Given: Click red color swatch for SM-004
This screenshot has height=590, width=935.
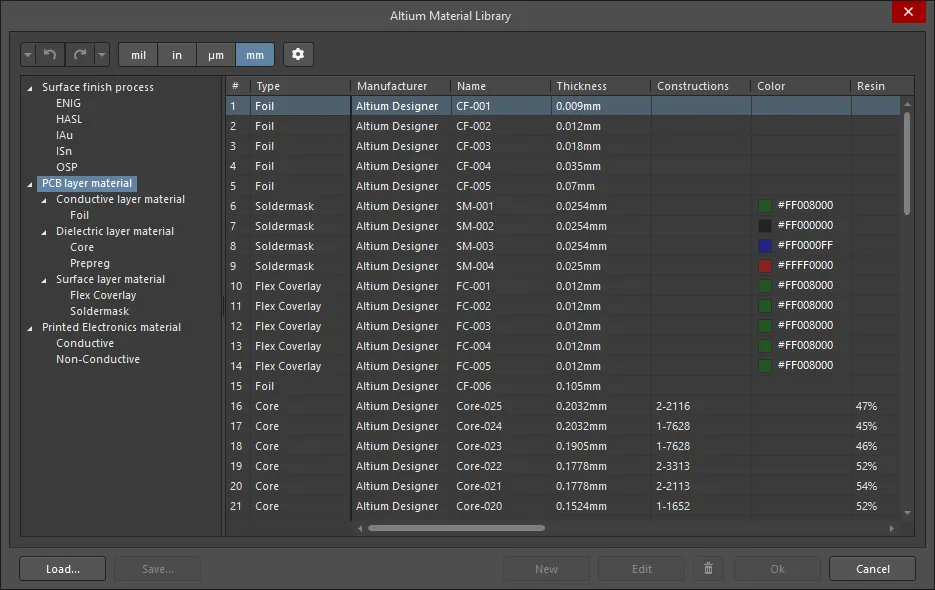Looking at the screenshot, I should [x=765, y=266].
